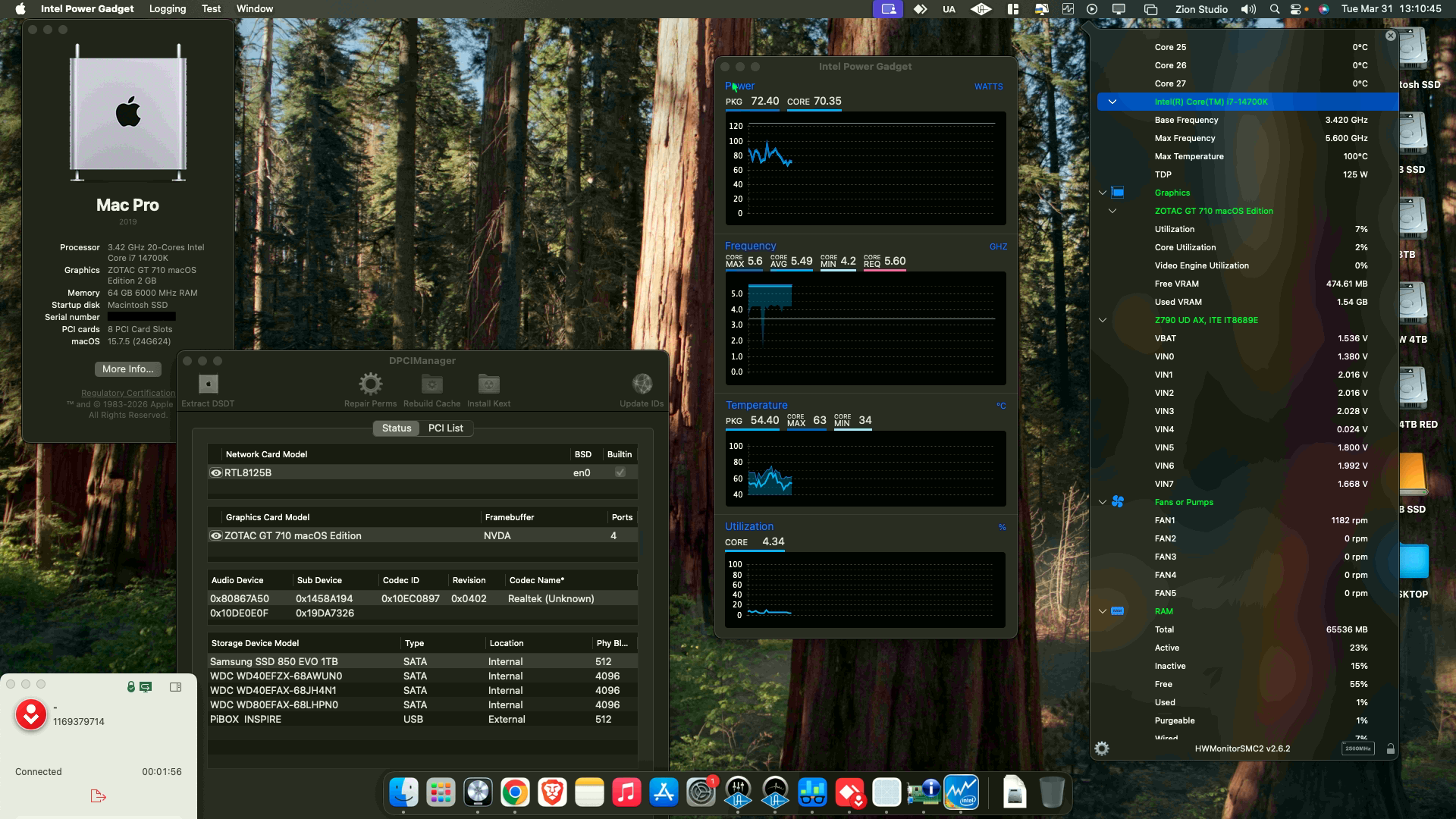Click Install Kext toolbar icon
The width and height of the screenshot is (1456, 819).
click(488, 384)
